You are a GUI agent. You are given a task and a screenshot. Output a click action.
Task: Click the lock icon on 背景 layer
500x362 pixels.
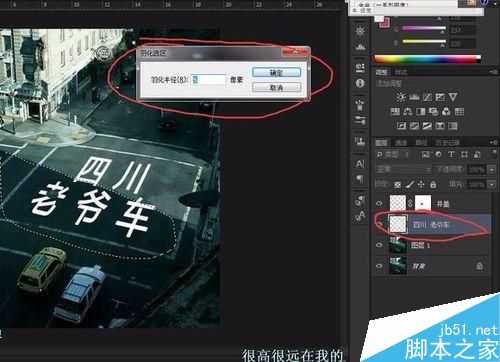tap(479, 266)
